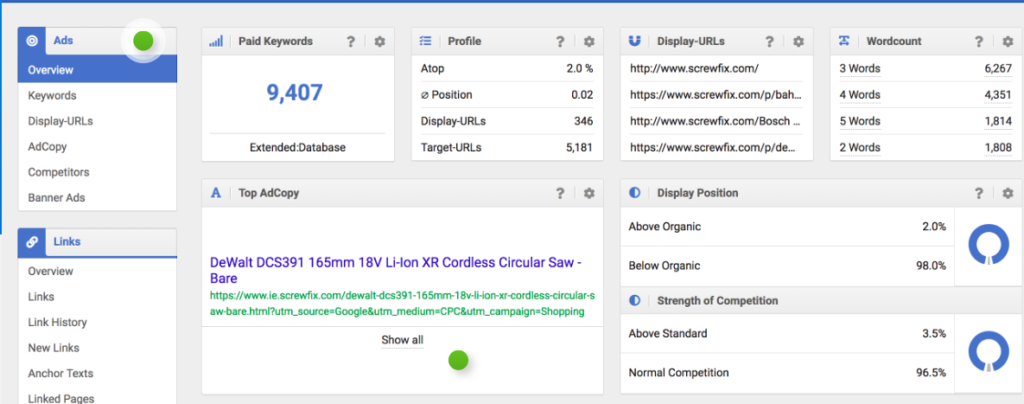This screenshot has height=404, width=1024.
Task: Click the Wordcount panel gear icon
Action: point(1007,42)
